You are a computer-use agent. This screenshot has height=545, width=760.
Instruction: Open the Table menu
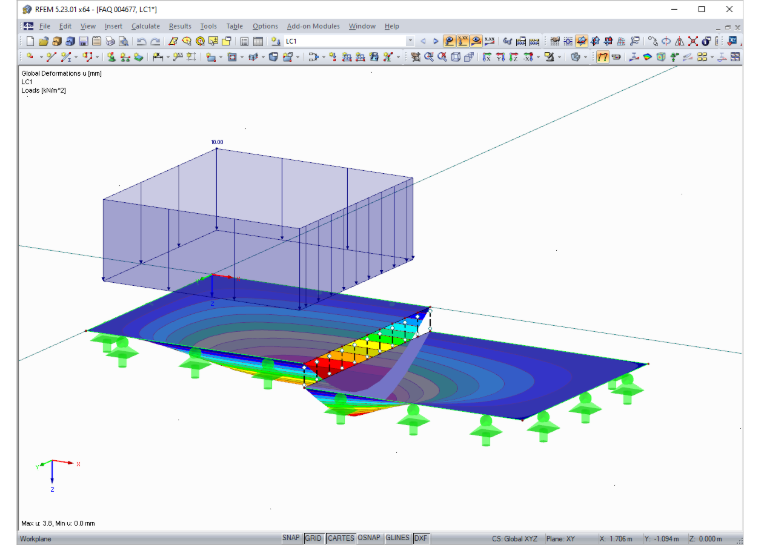coord(235,26)
